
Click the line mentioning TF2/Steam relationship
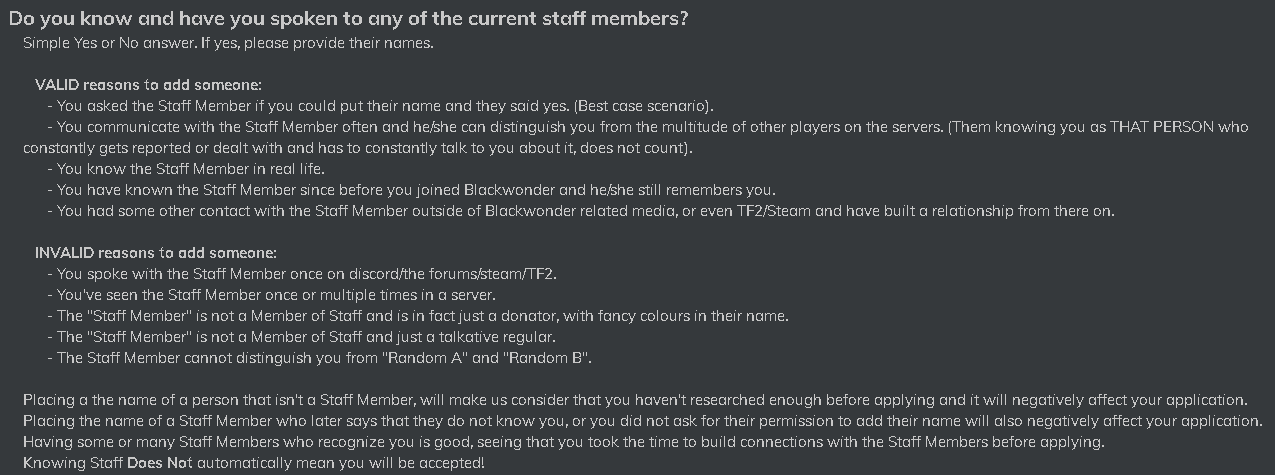pyautogui.click(x=580, y=211)
